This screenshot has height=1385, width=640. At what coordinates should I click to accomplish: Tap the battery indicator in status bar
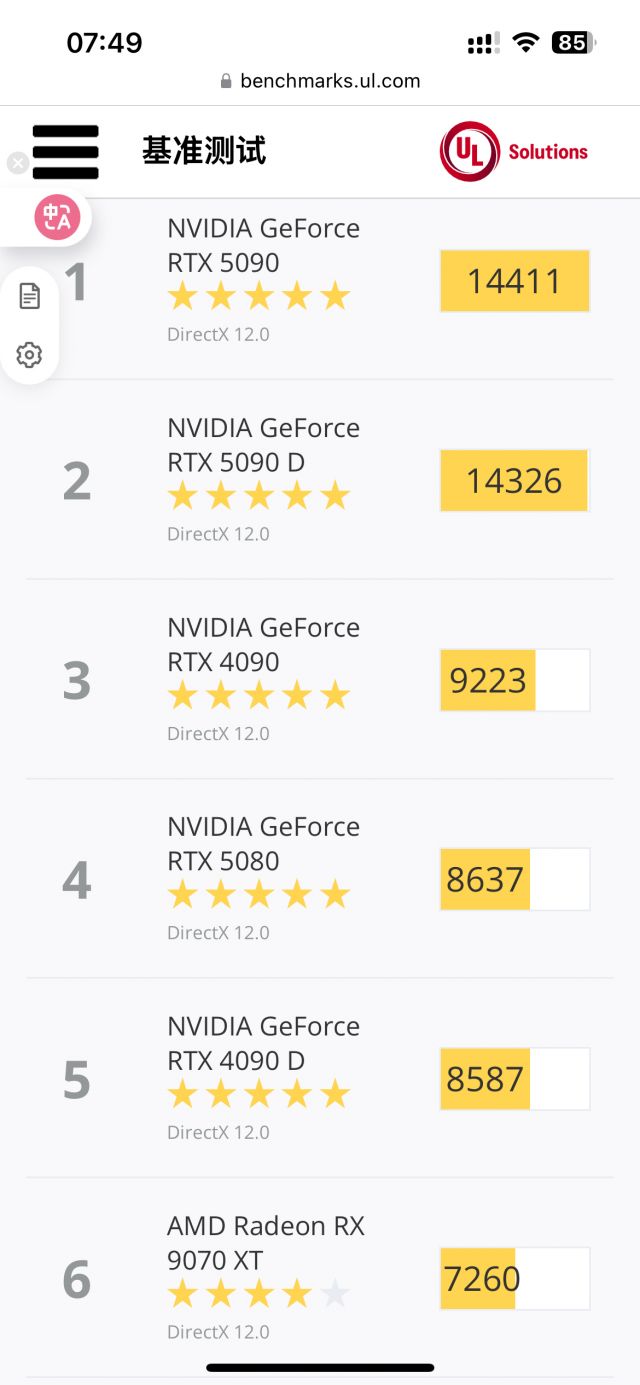(573, 43)
